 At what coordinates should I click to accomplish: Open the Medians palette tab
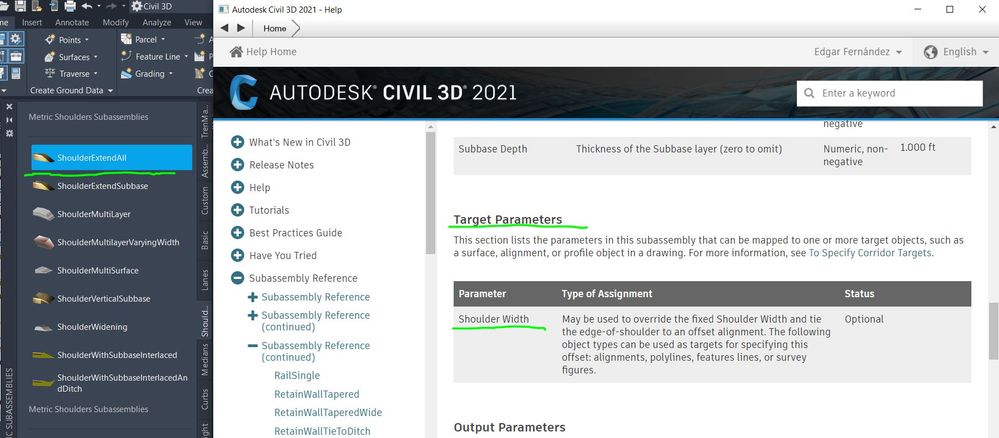coord(205,358)
